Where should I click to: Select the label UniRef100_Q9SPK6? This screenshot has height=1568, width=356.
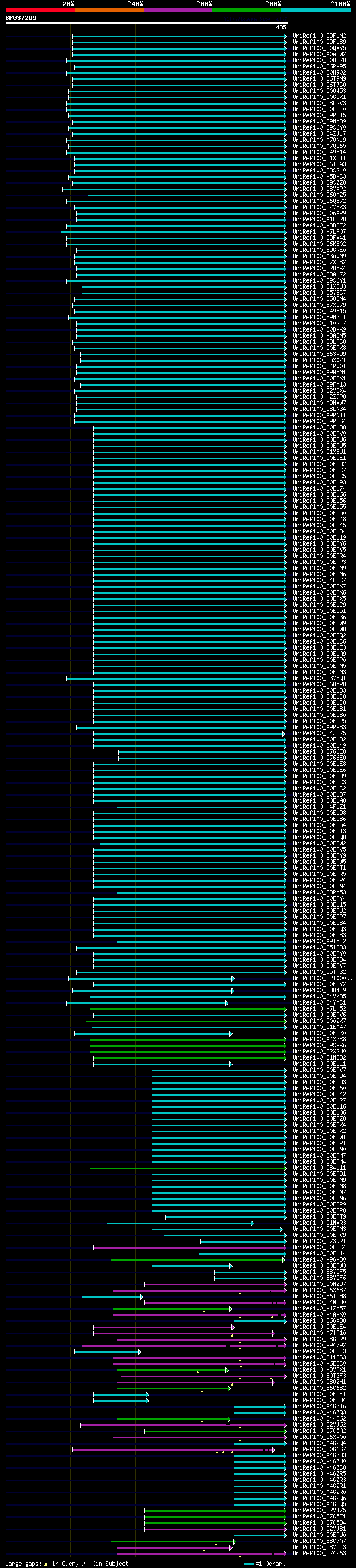[x=319, y=1045]
